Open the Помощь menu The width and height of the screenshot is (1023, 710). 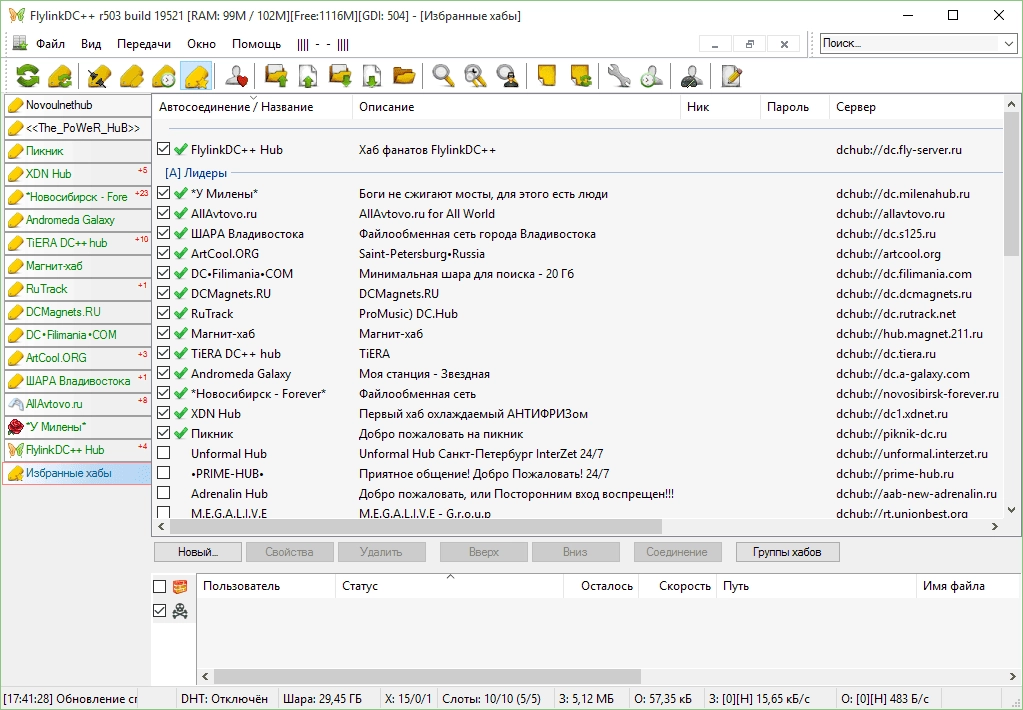point(256,44)
